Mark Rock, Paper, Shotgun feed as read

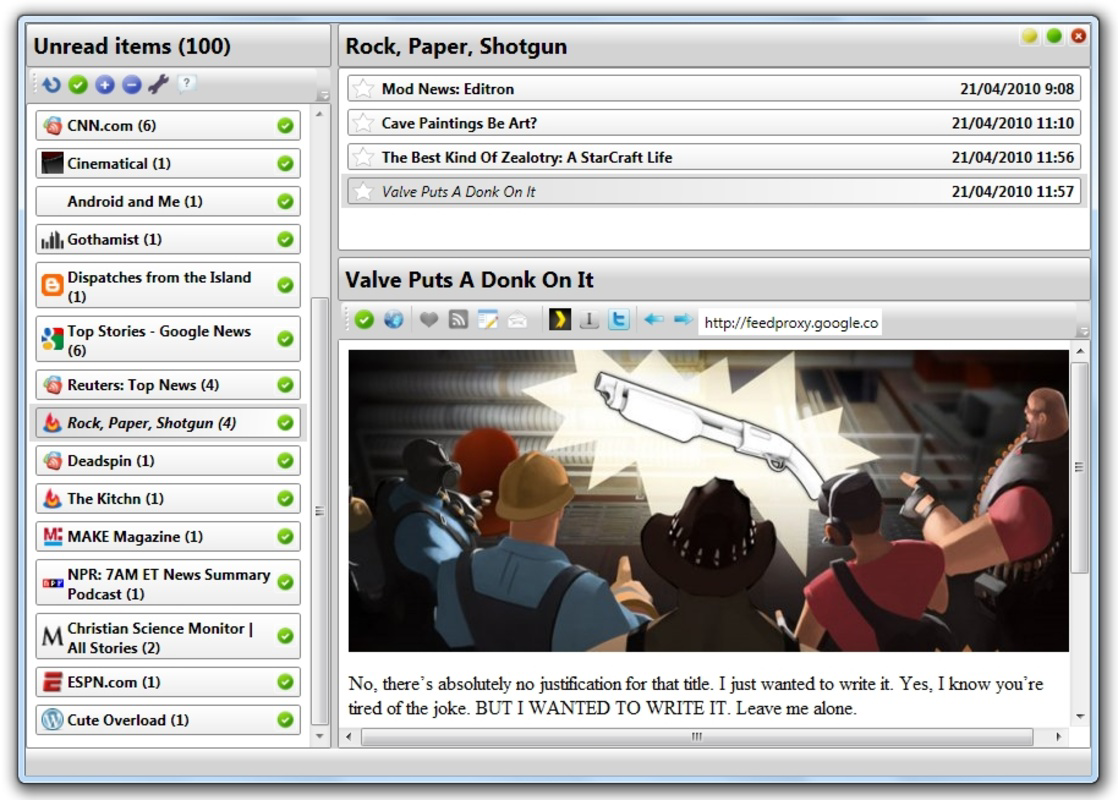coord(285,423)
